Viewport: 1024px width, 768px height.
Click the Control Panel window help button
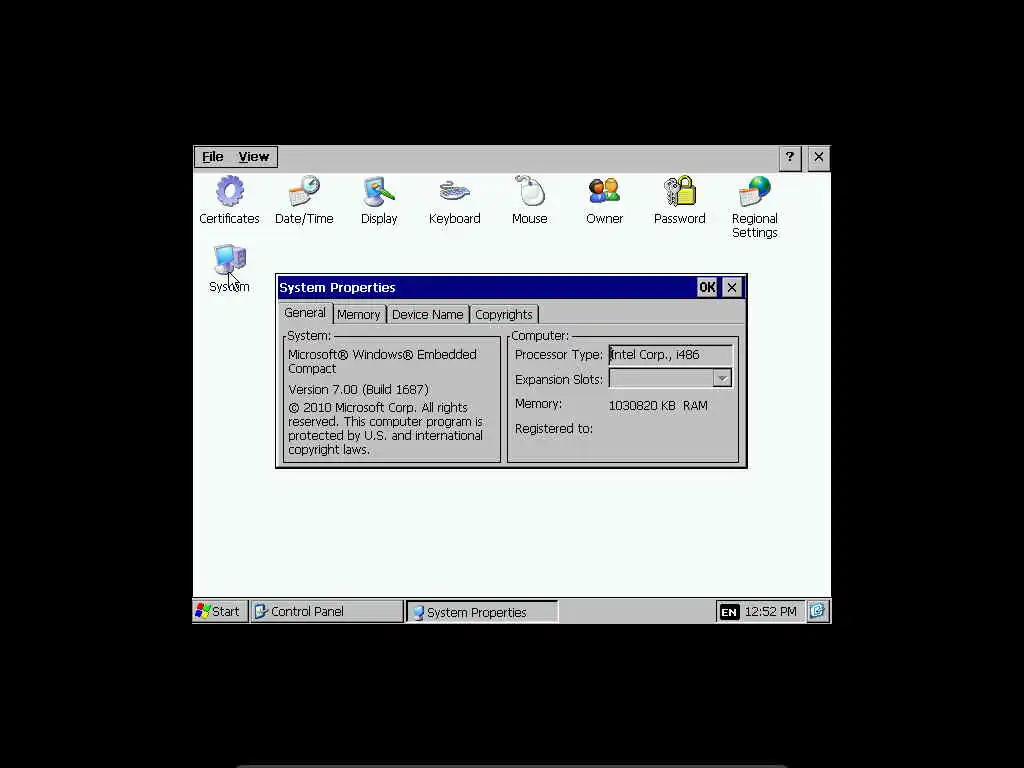point(790,157)
